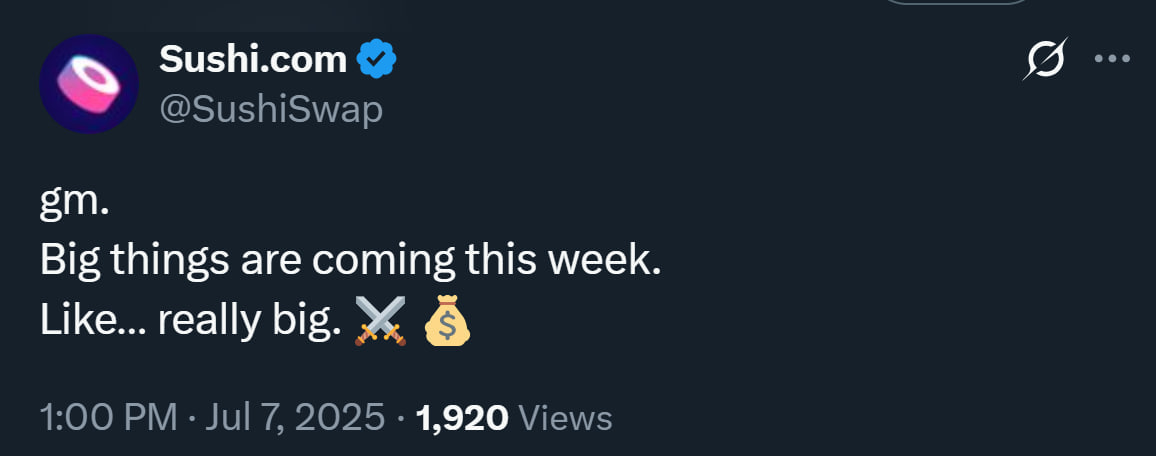The width and height of the screenshot is (1156, 456).
Task: Click the 1,920 view count number
Action: (462, 416)
